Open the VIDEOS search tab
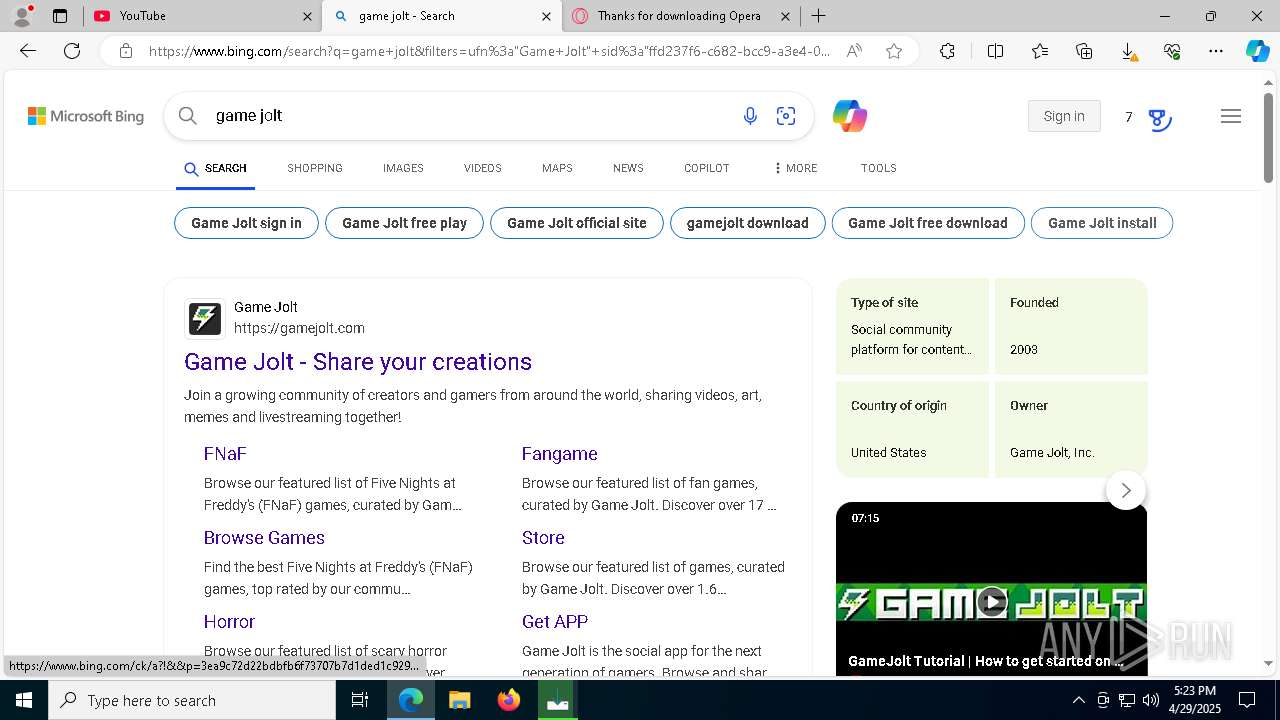 [483, 168]
